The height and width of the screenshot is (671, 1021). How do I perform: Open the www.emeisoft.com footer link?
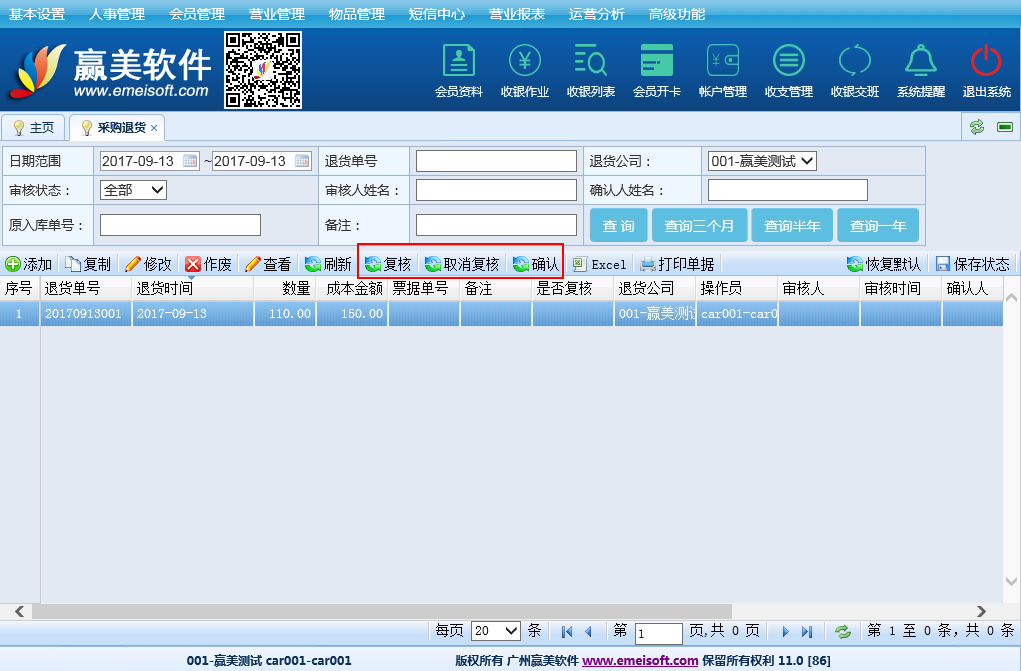pyautogui.click(x=640, y=660)
